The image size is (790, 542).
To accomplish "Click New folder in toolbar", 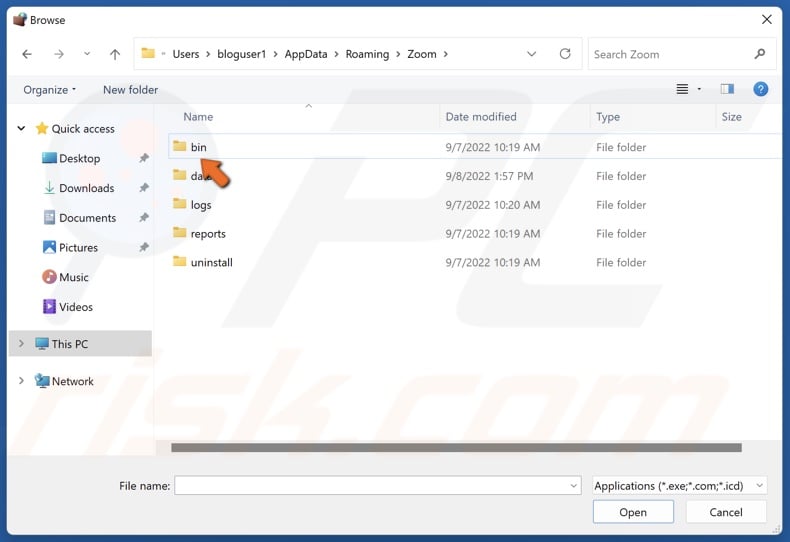I will 130,89.
